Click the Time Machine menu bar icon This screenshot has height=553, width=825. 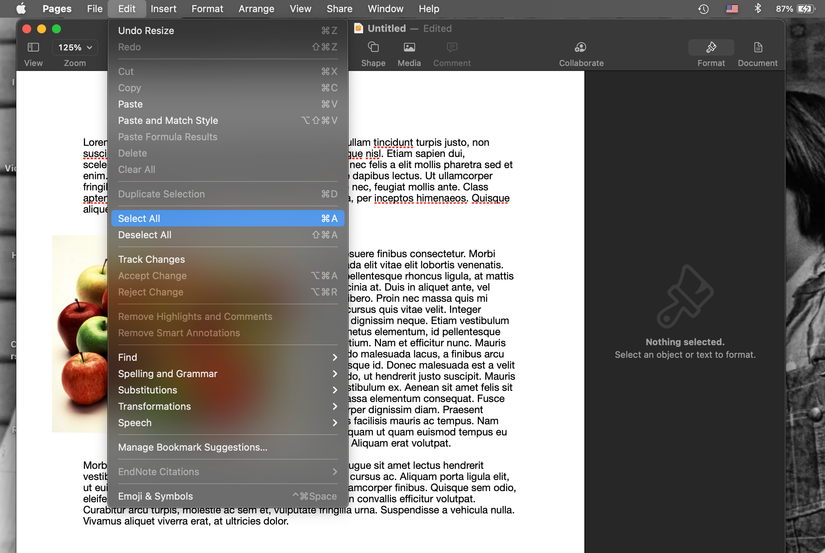tap(703, 8)
